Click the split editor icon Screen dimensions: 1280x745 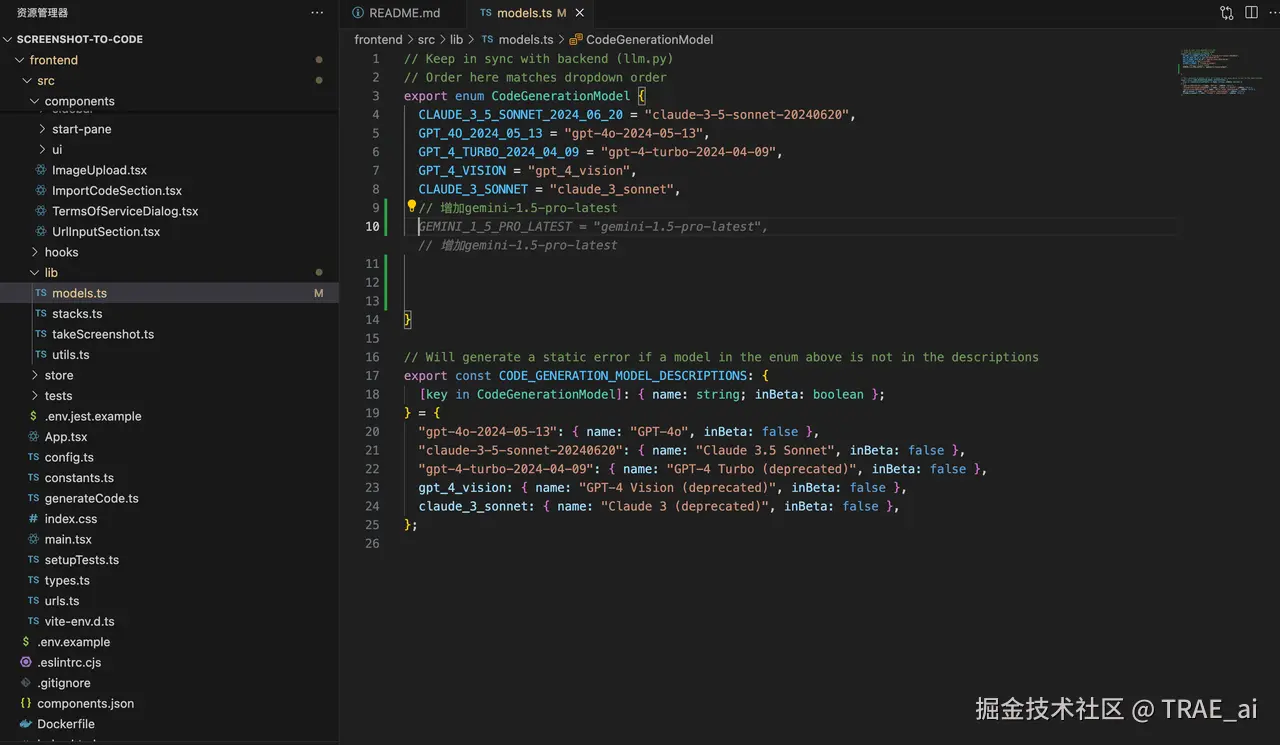1251,13
